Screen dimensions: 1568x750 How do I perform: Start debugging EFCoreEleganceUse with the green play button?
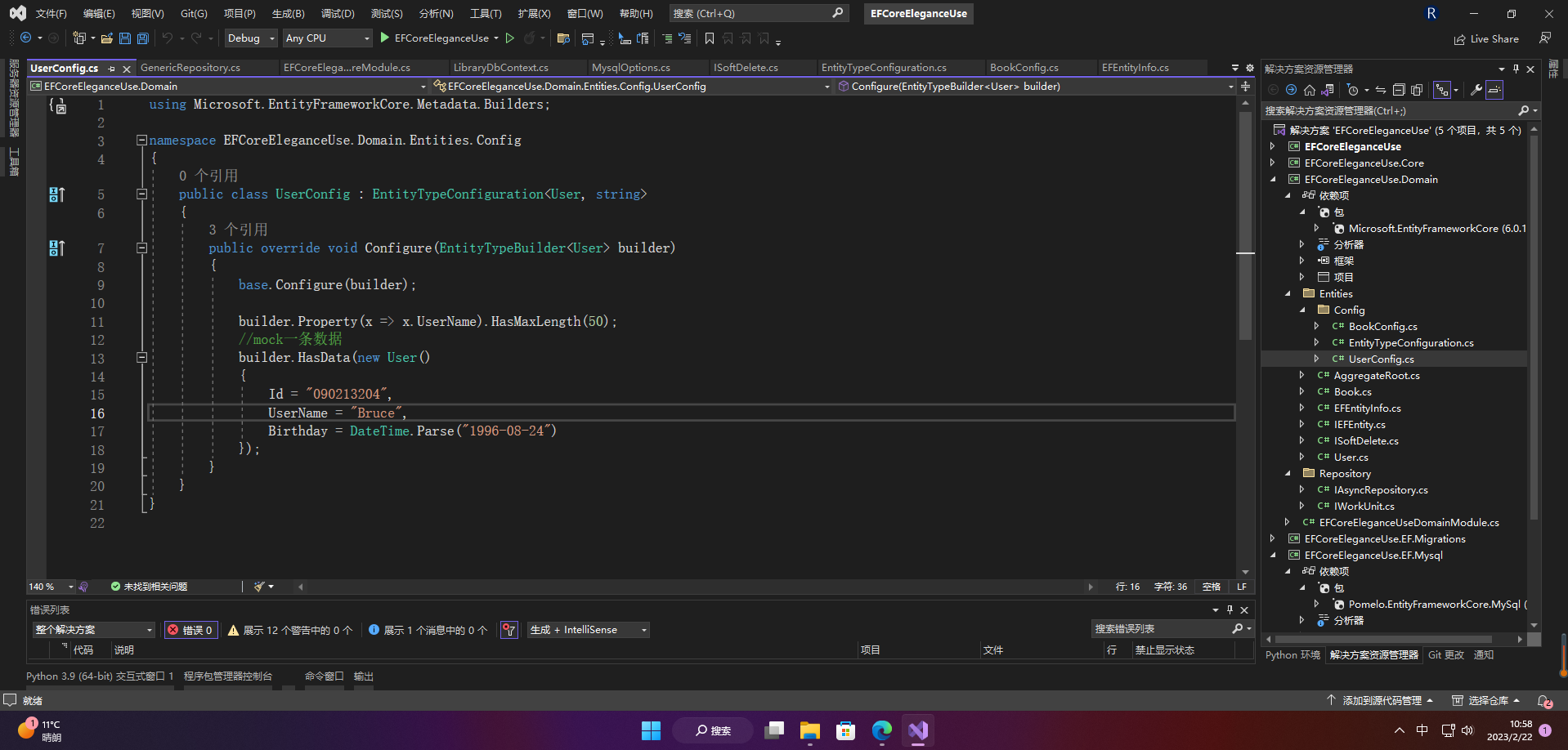point(385,38)
